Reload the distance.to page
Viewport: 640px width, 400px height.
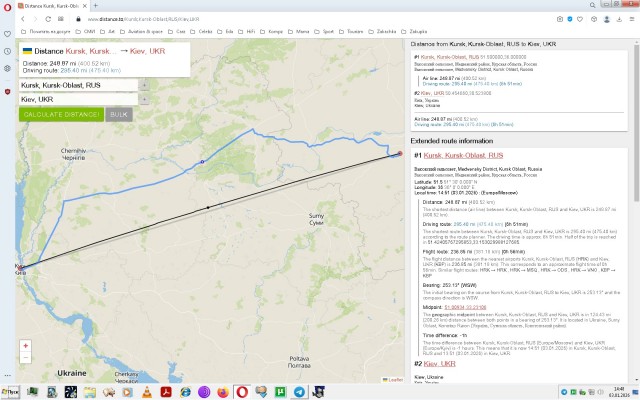(48, 19)
